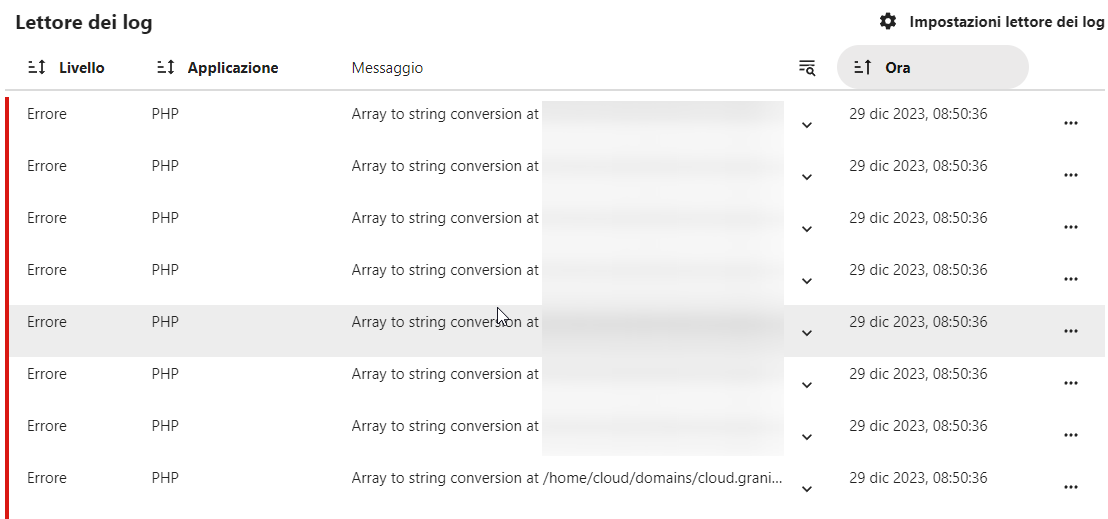Screen dimensions: 1108x519
Task: Sort logs by Livello column
Action: point(66,68)
